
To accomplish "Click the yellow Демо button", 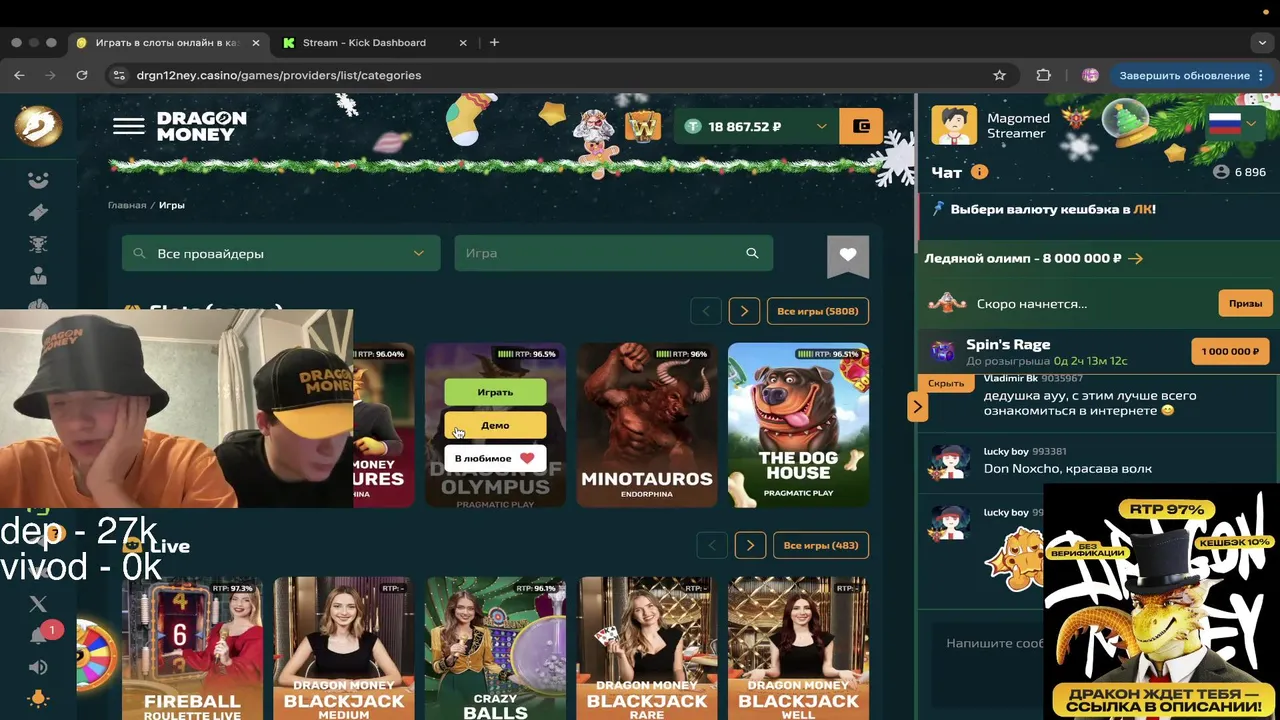I will coord(495,425).
